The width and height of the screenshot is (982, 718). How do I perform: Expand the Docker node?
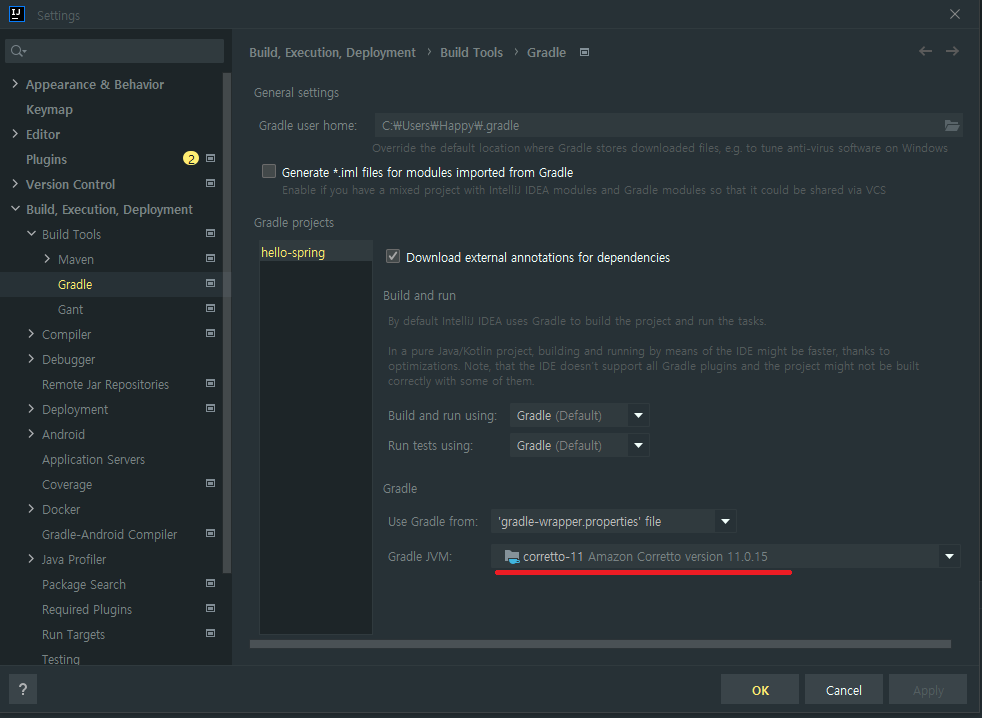pos(31,509)
